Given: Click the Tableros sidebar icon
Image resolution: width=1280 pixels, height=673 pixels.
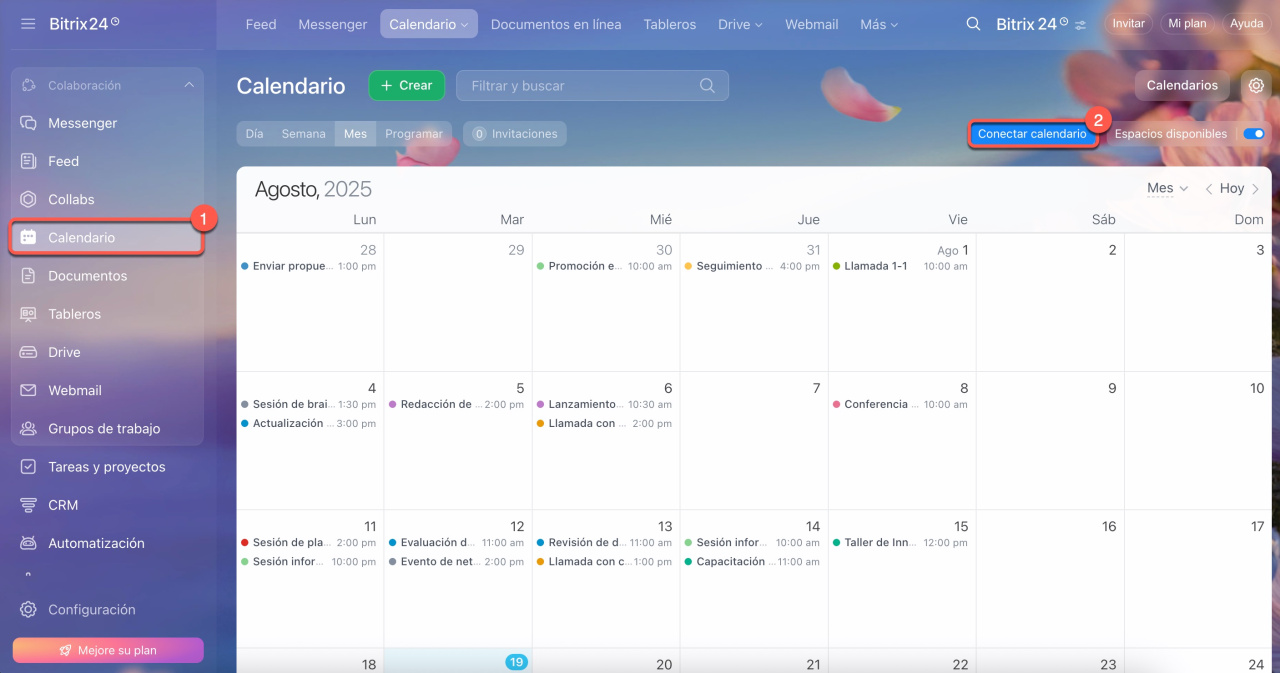Looking at the screenshot, I should tap(29, 314).
